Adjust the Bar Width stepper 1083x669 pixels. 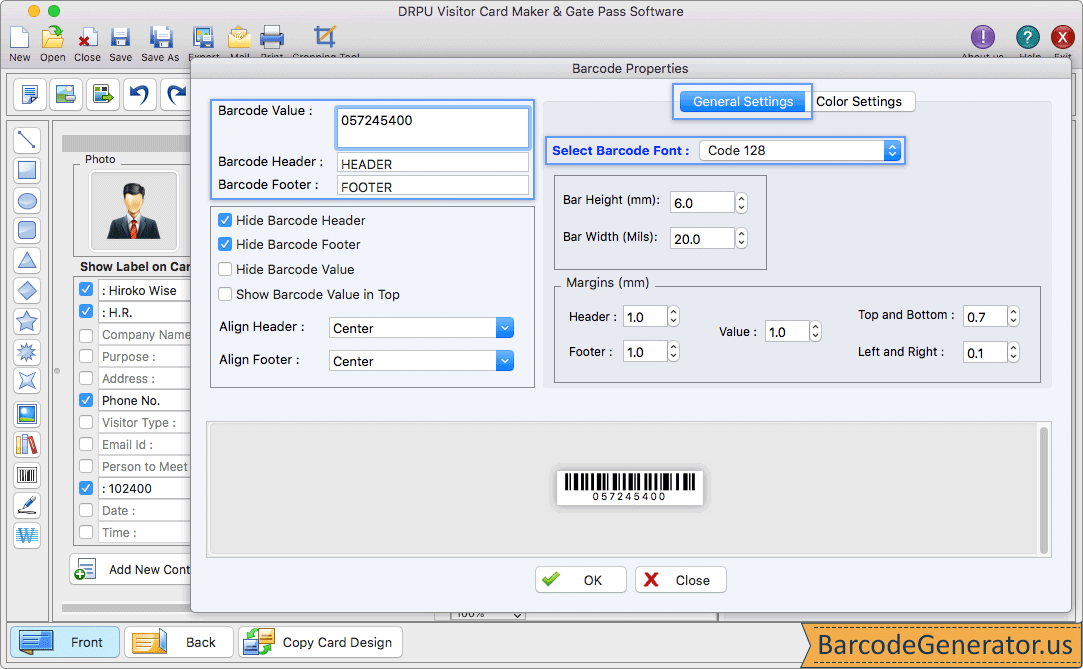[741, 238]
